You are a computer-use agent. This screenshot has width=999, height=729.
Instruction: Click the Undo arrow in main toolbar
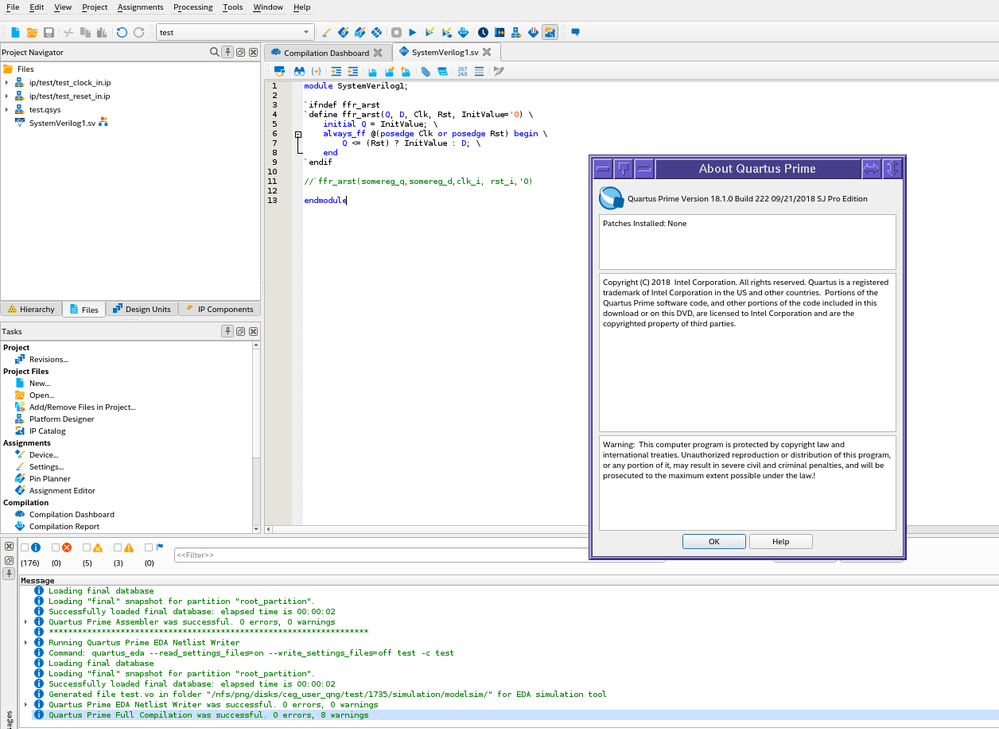[x=121, y=33]
